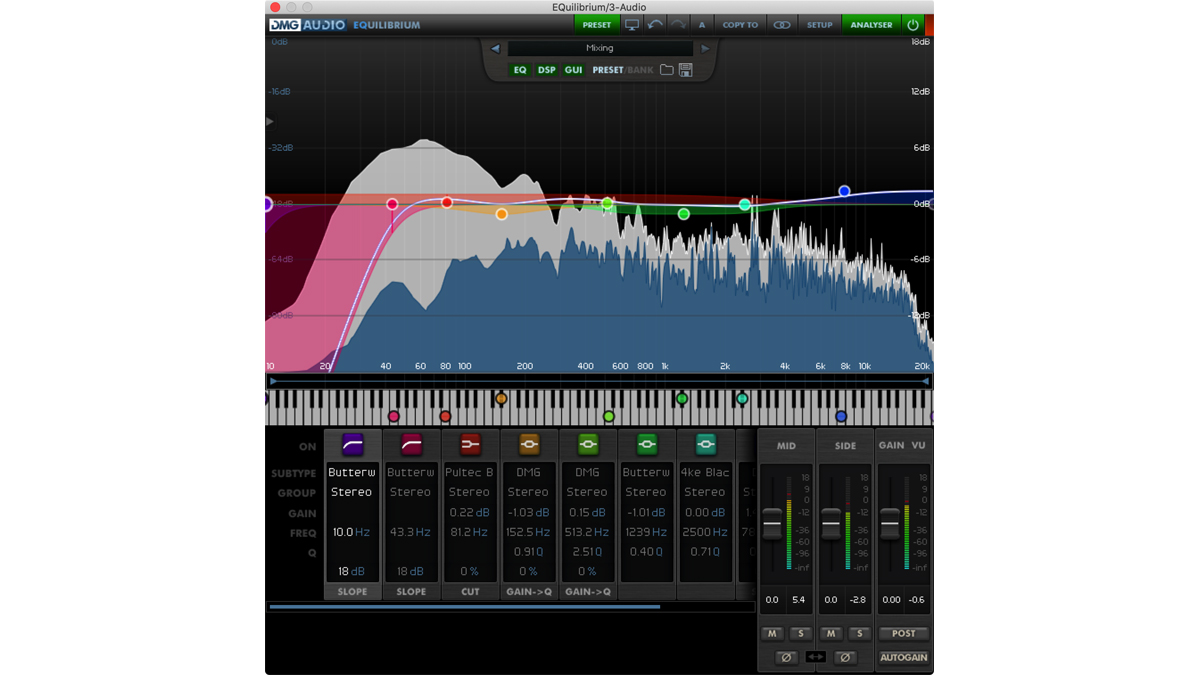Click the blue marker on piano keyboard
The height and width of the screenshot is (675, 1200).
tap(841, 416)
